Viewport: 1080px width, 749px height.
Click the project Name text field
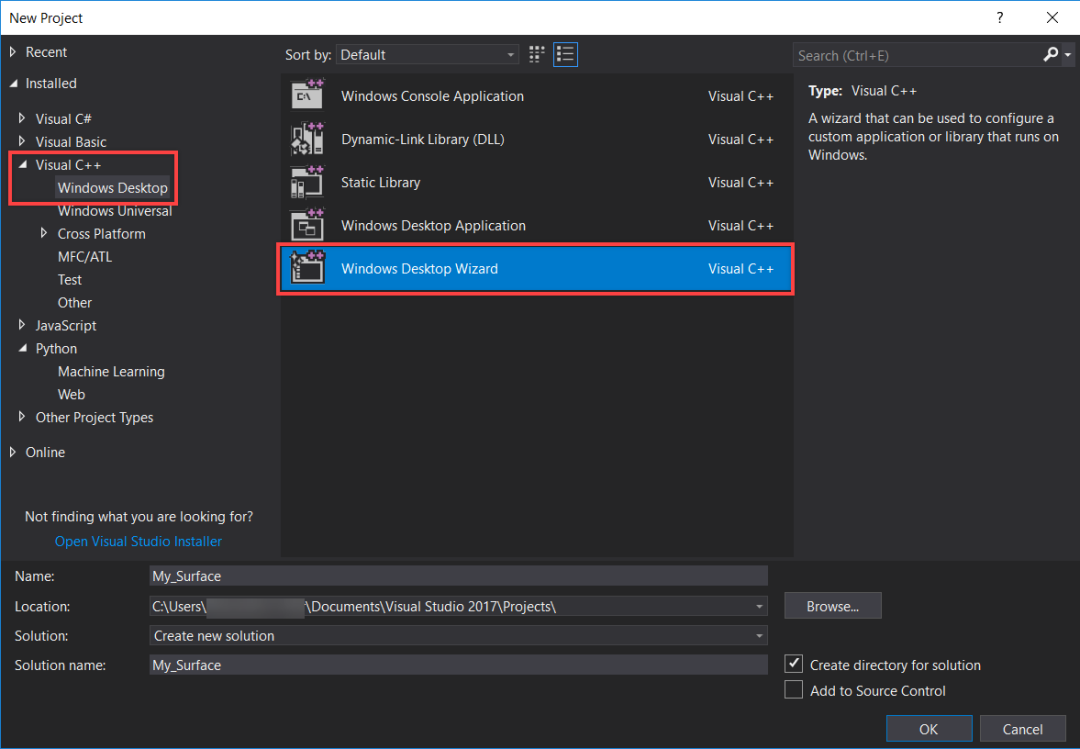(458, 576)
